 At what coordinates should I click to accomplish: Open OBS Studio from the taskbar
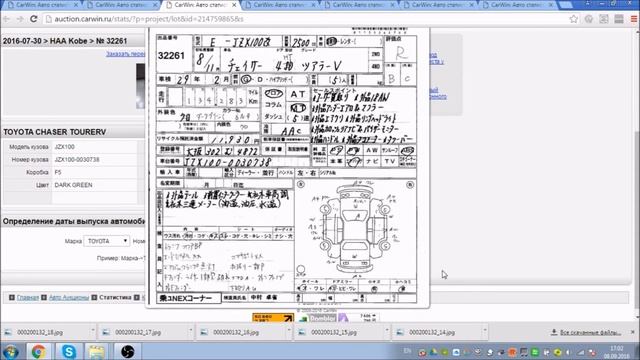(x=127, y=351)
